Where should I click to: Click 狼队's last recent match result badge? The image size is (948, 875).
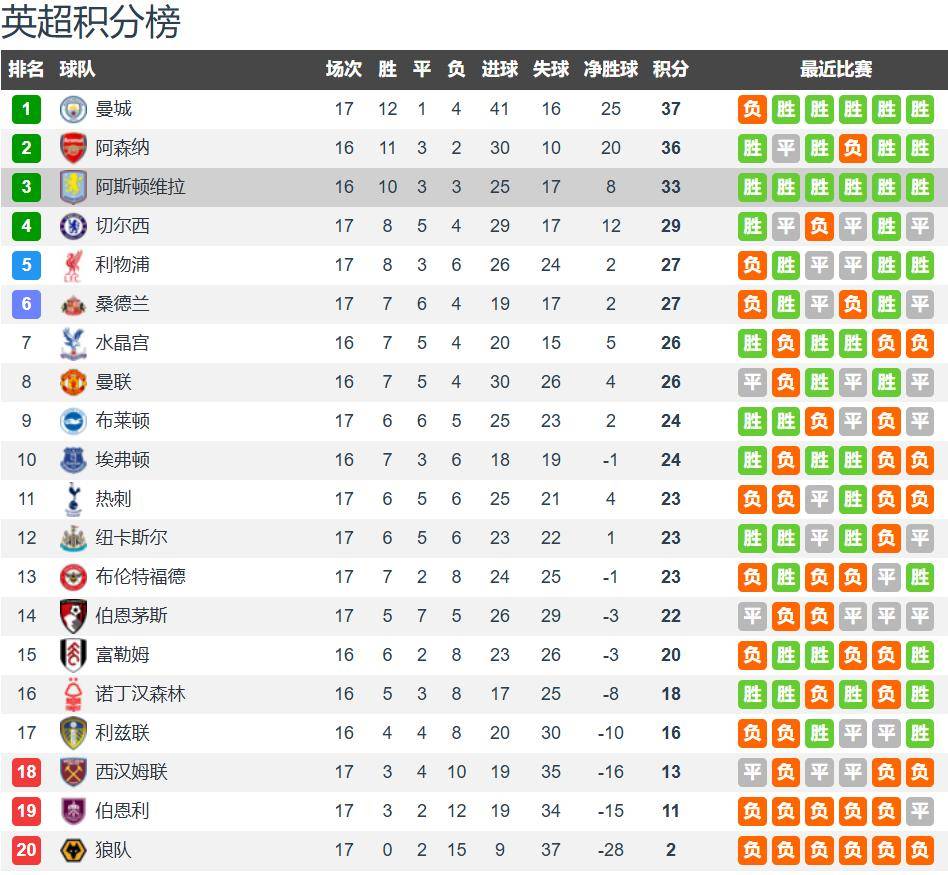point(919,850)
